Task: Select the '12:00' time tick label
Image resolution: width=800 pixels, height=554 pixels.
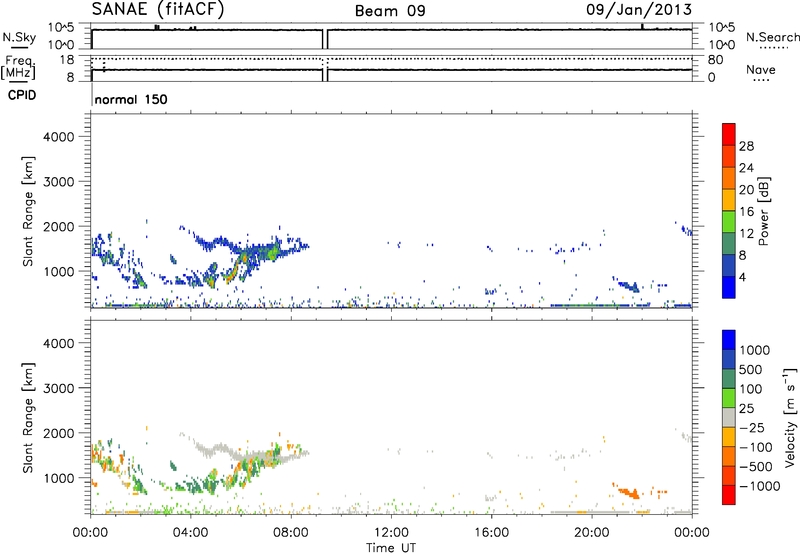Action: 391,533
